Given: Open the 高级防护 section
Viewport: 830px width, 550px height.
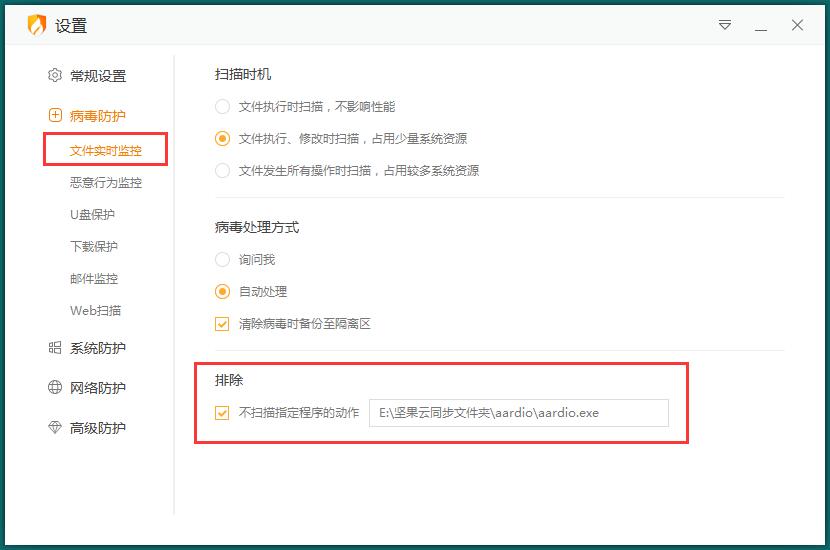Looking at the screenshot, I should (x=98, y=428).
